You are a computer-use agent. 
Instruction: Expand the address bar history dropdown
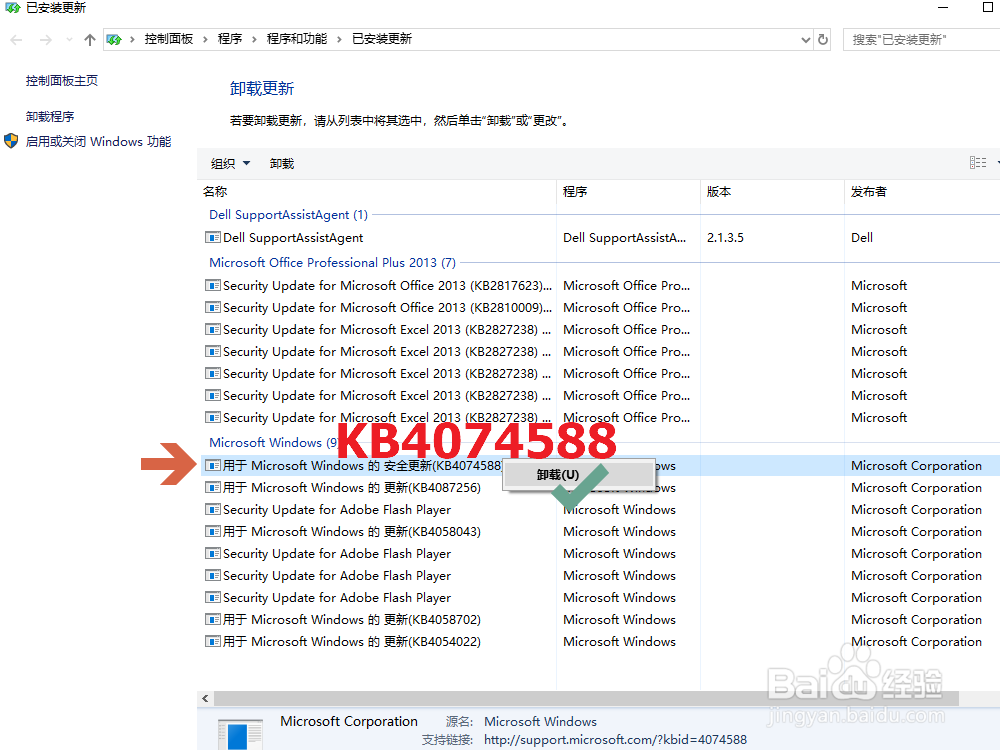coord(805,40)
